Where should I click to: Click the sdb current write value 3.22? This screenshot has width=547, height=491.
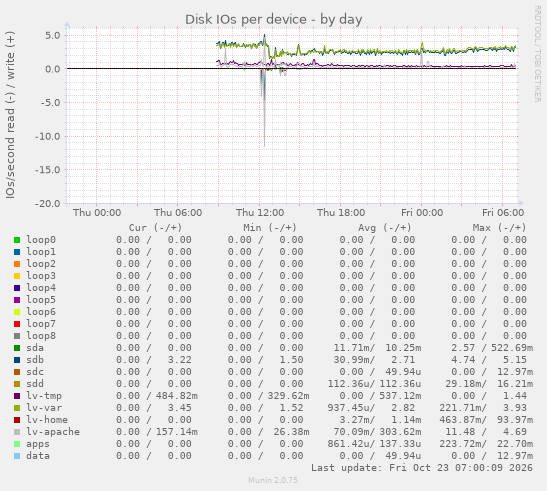(x=179, y=360)
